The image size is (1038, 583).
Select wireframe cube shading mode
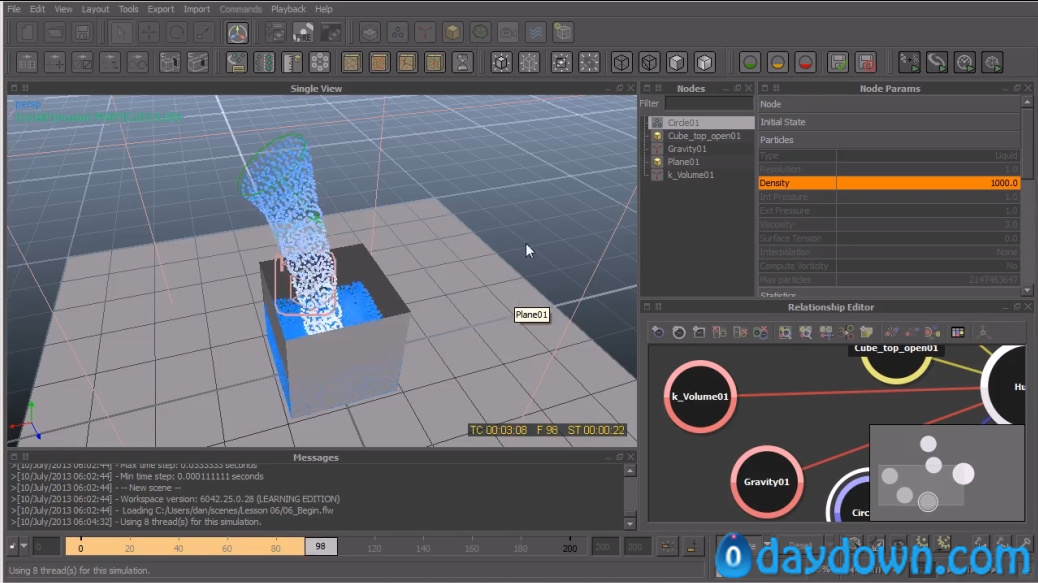621,63
